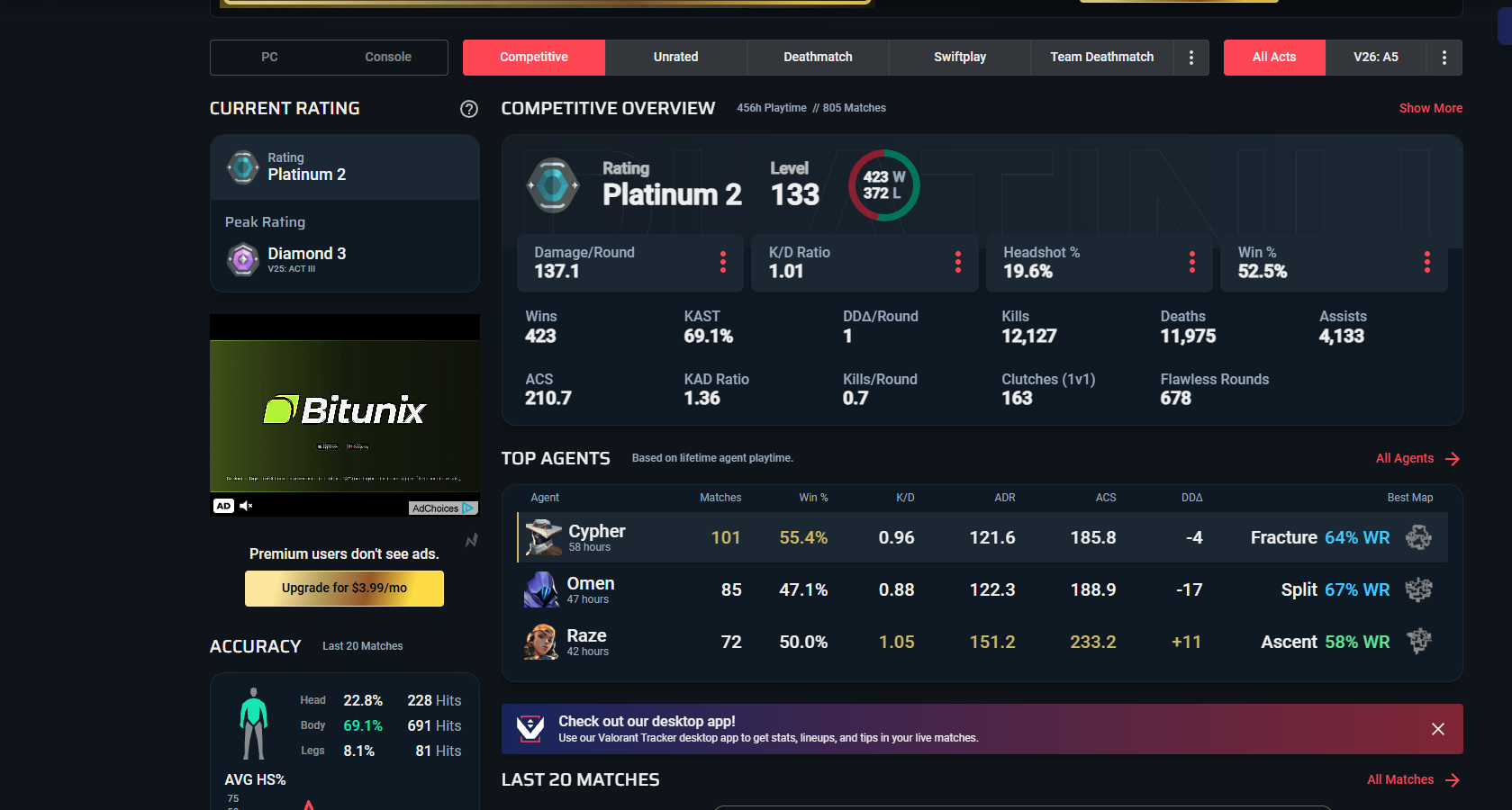Click the KAST 69.1% stat
Image resolution: width=1512 pixels, height=810 pixels.
pos(709,327)
